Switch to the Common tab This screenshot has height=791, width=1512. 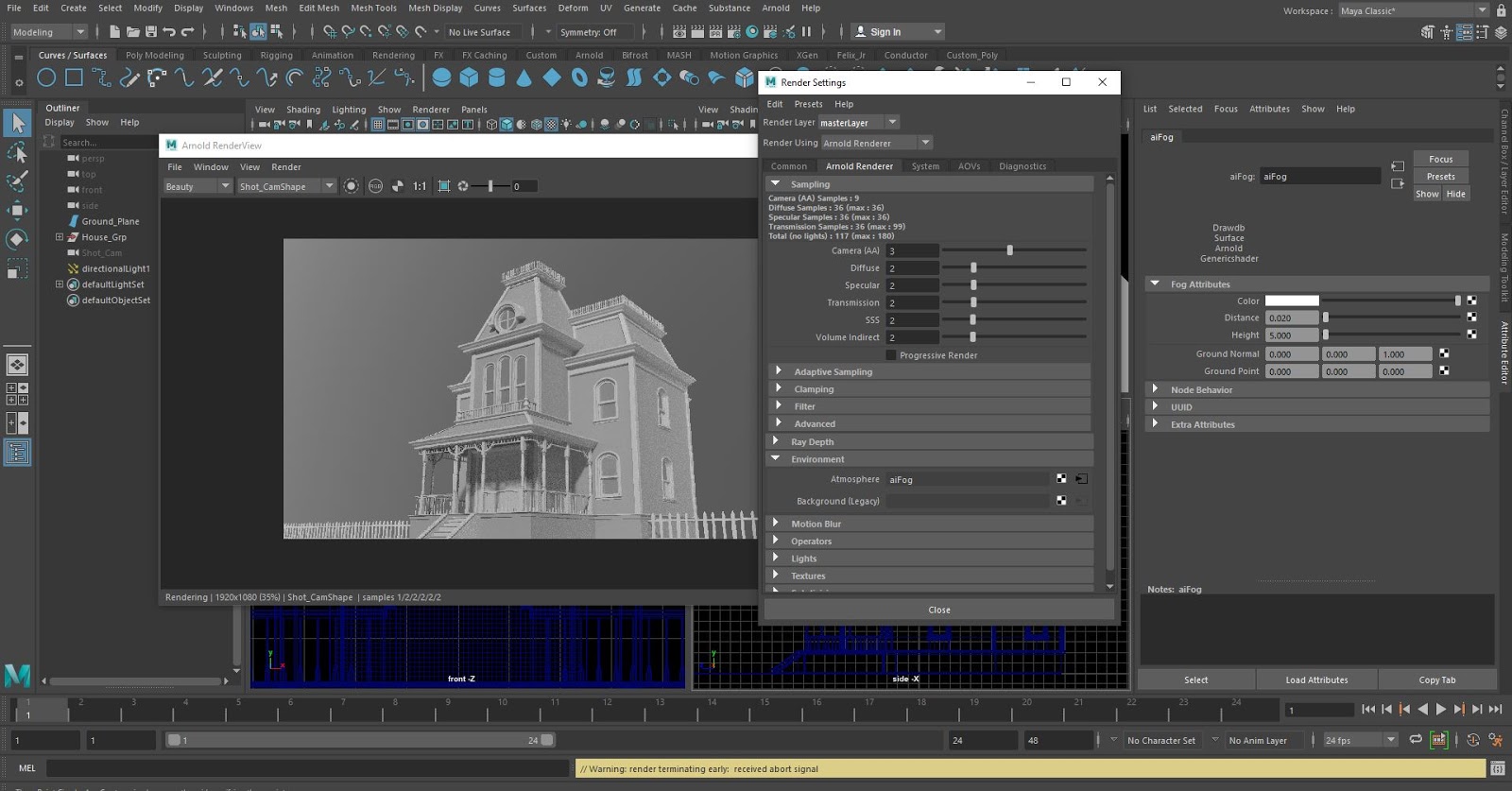pos(789,166)
